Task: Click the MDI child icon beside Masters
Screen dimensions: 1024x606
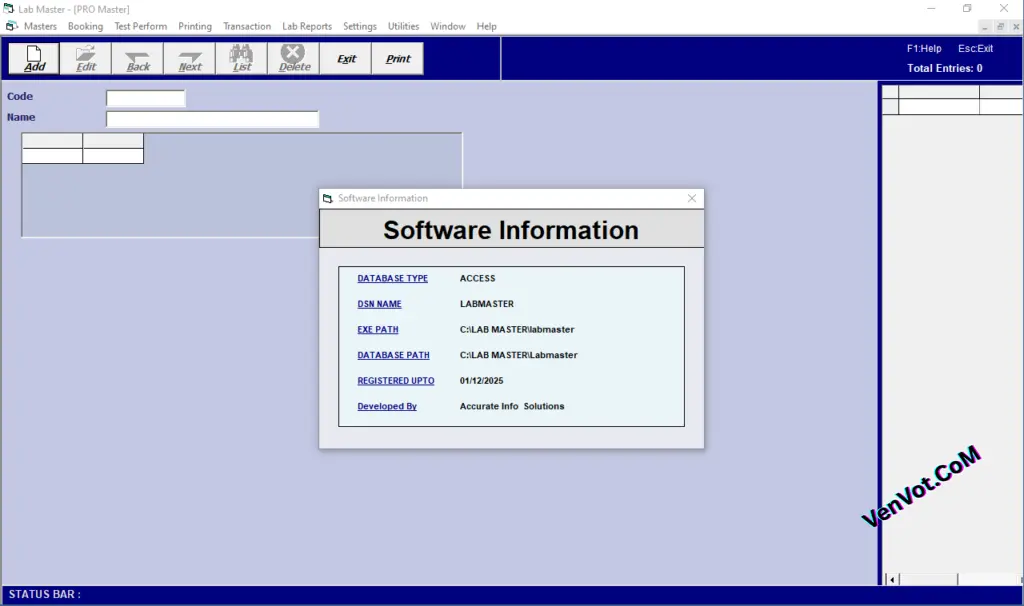Action: [x=11, y=26]
